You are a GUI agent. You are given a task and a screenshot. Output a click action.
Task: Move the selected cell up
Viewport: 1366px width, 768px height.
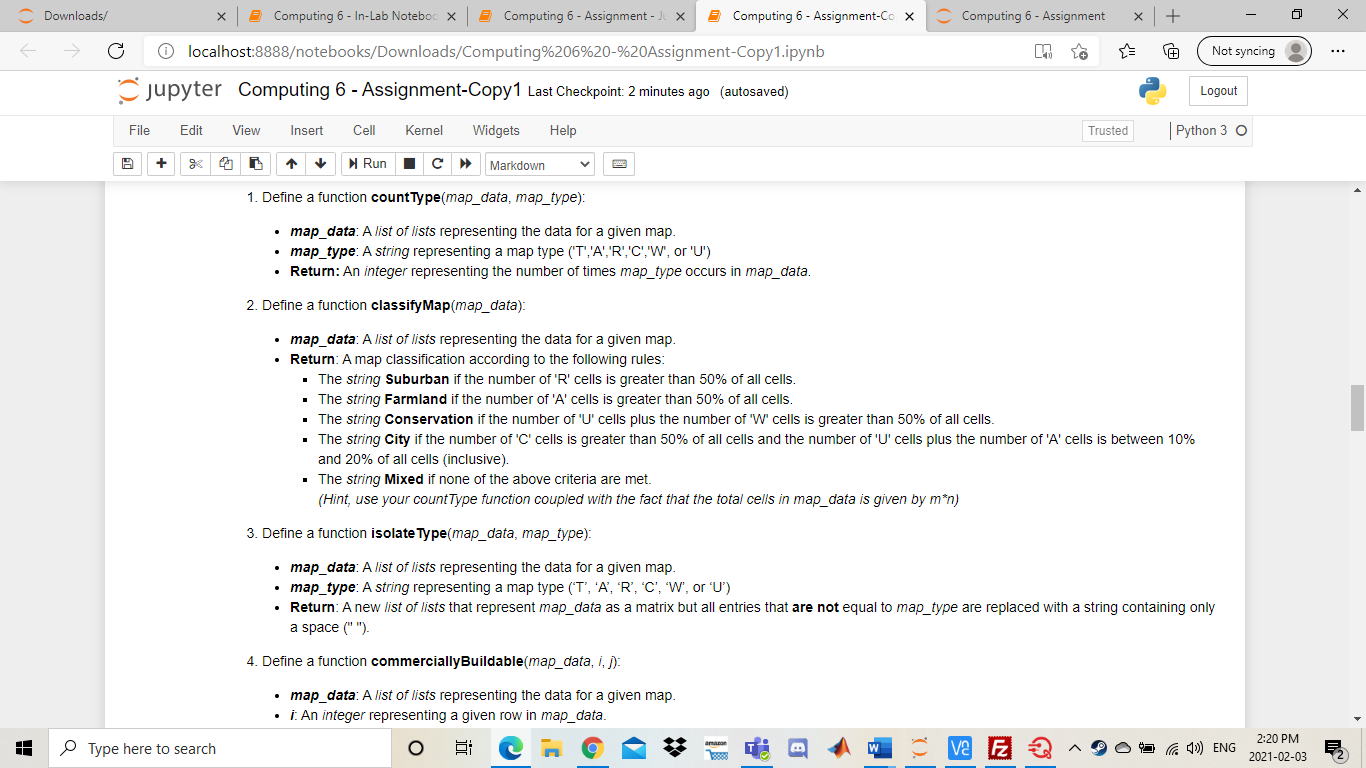290,163
